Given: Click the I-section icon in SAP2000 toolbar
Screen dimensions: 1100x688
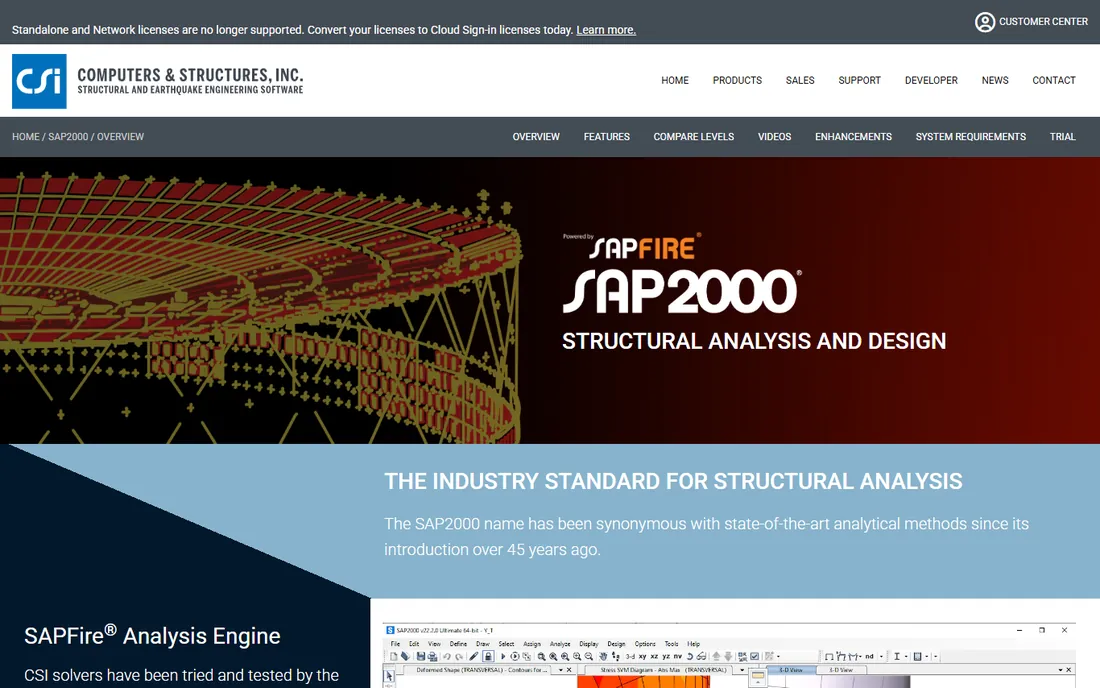Looking at the screenshot, I should (897, 656).
